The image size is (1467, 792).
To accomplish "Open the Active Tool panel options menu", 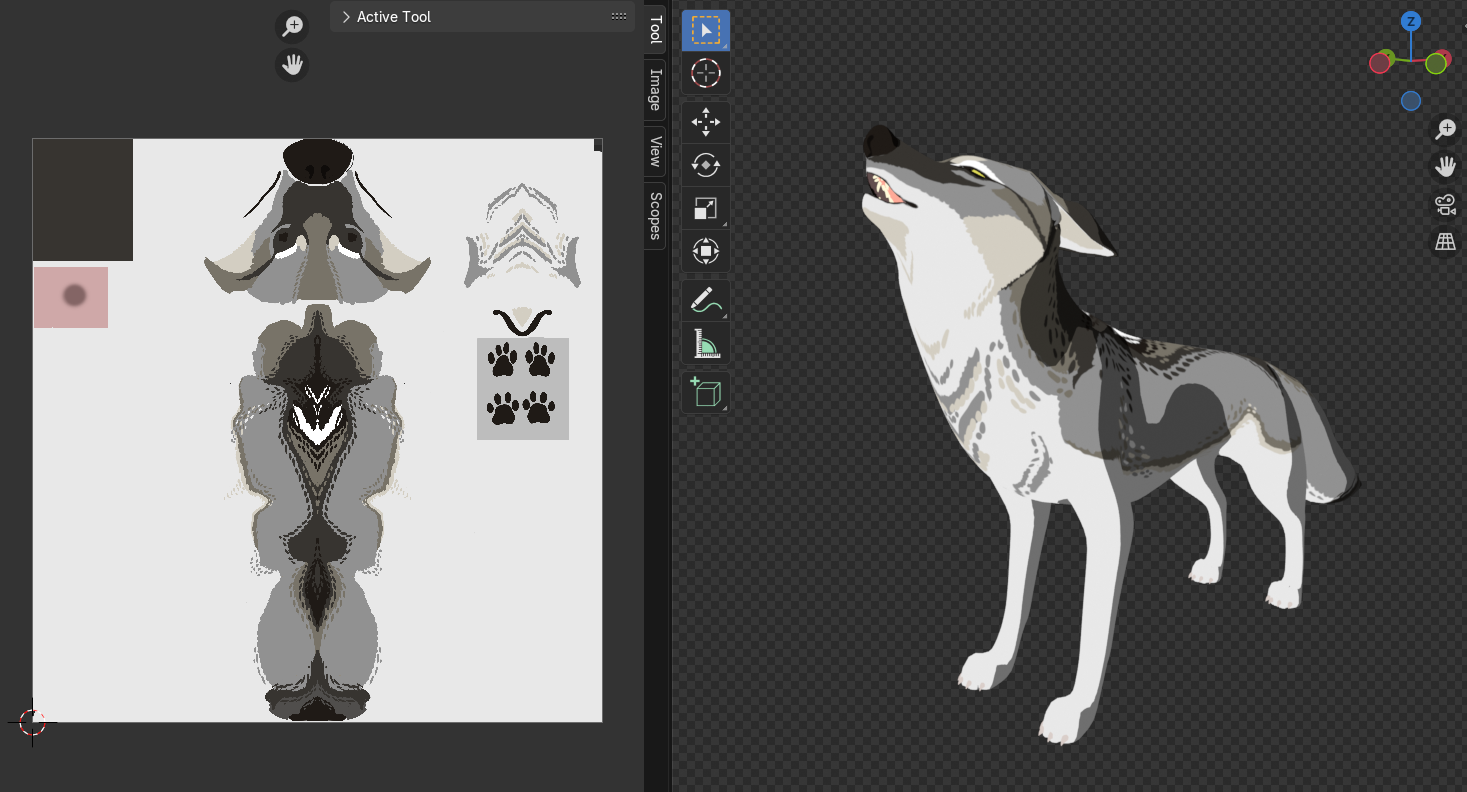I will pos(618,16).
